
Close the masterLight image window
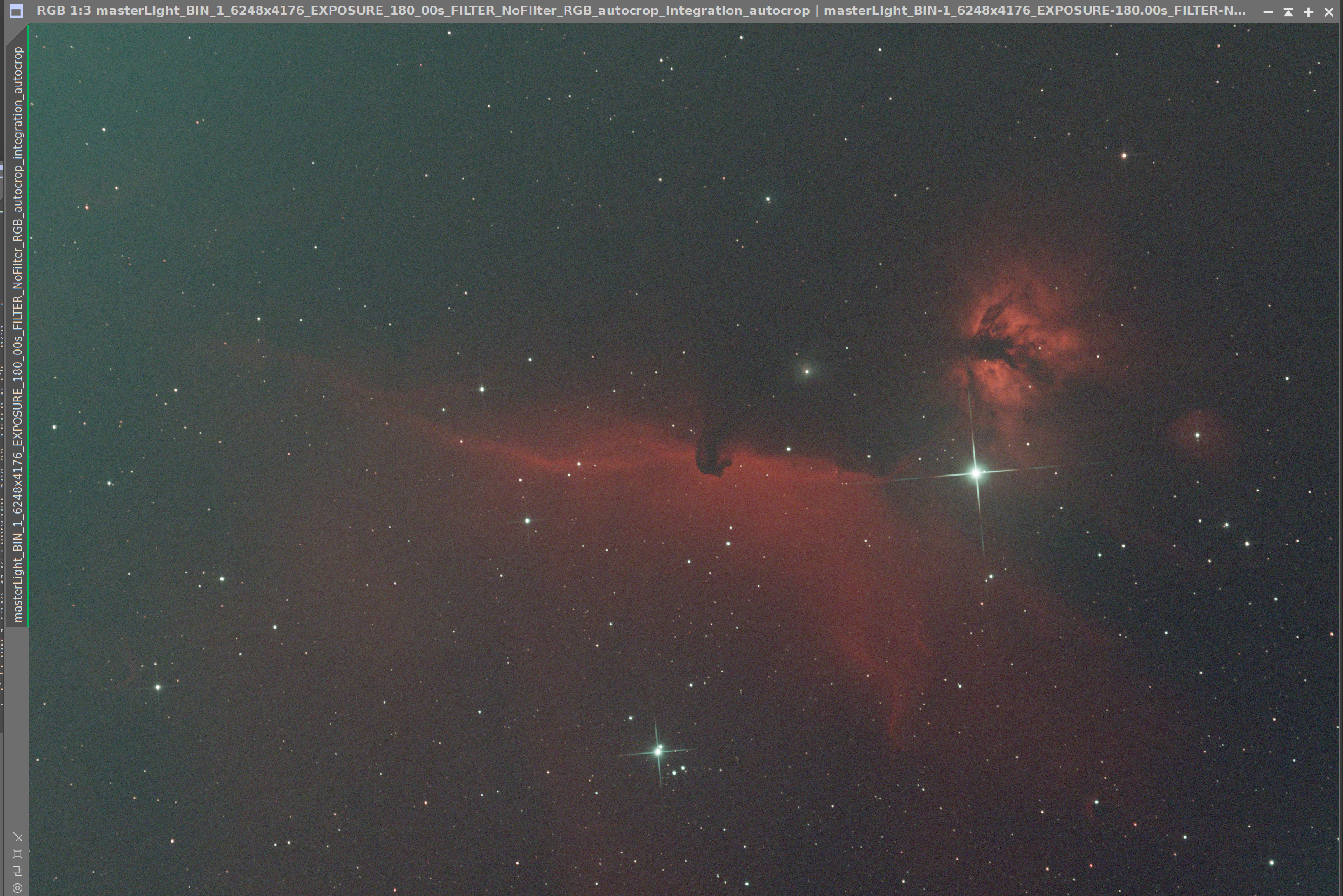(x=1328, y=11)
